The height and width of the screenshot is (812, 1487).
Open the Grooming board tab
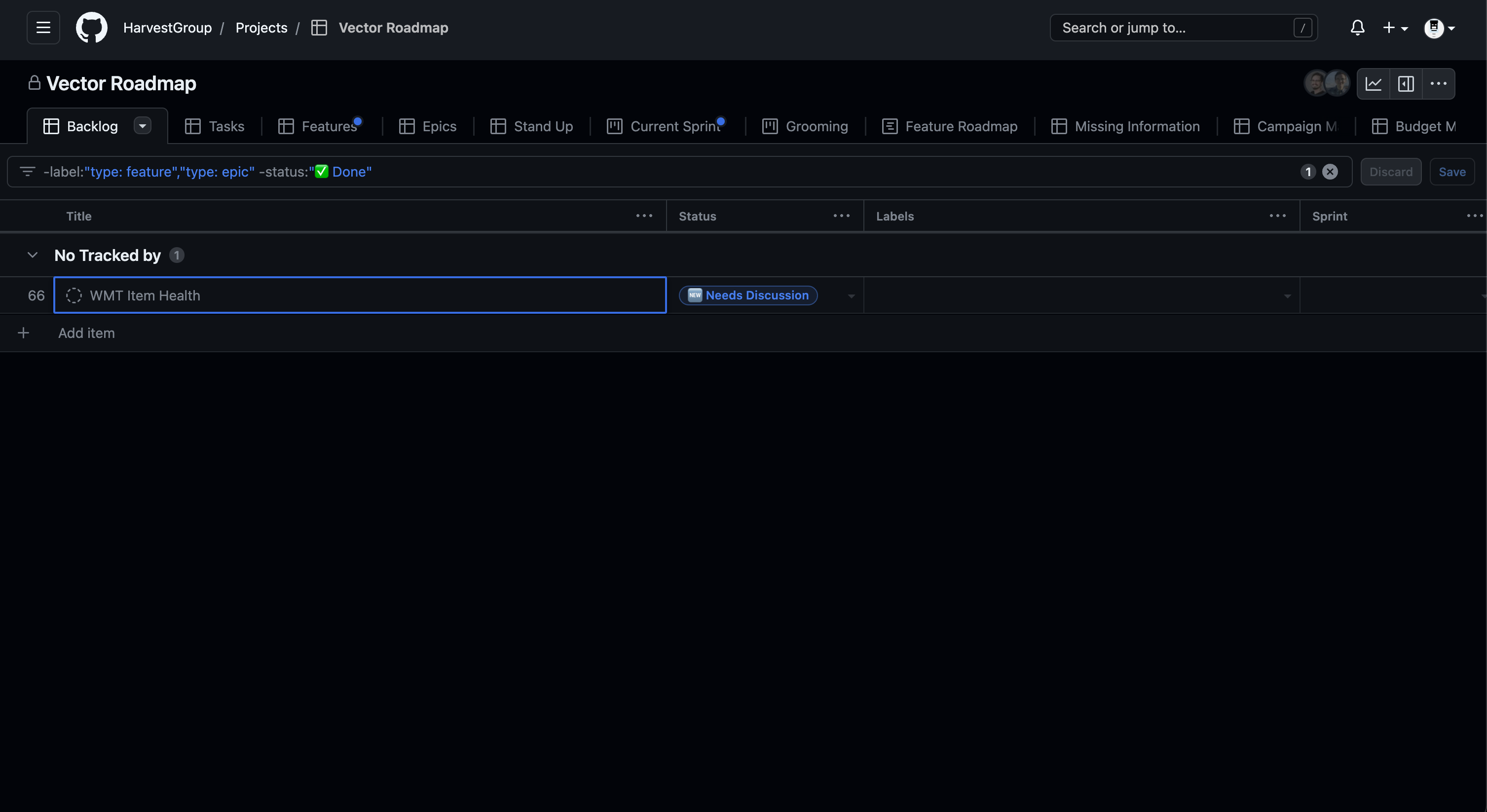(805, 126)
